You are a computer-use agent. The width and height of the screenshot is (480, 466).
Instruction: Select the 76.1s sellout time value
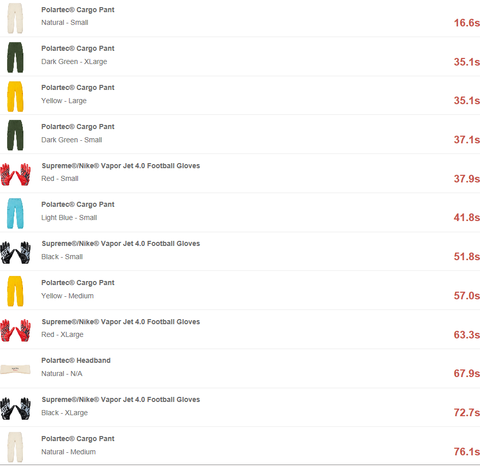467,452
